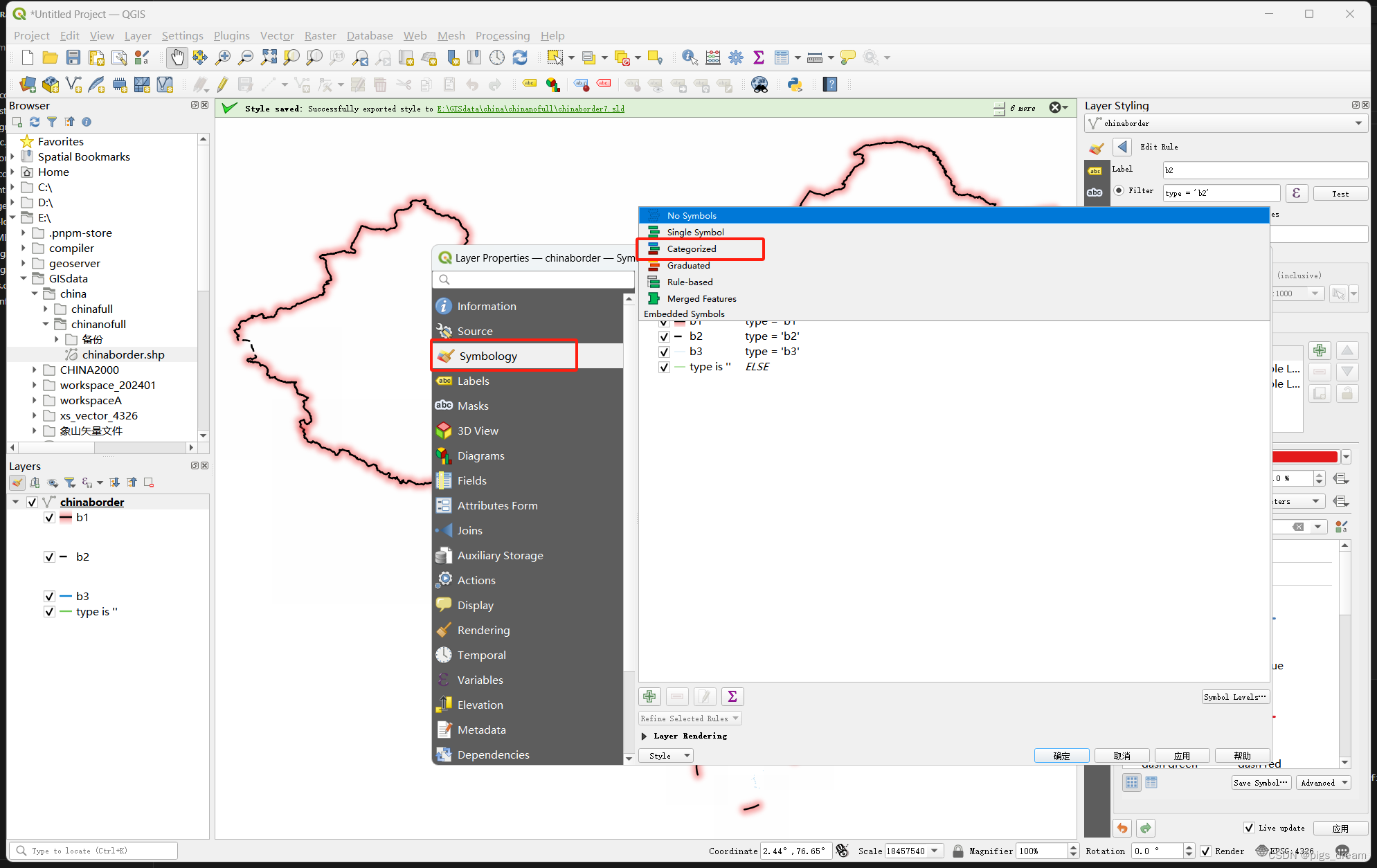The width and height of the screenshot is (1377, 868).
Task: Open the exported chinaborder7.sld file link
Action: [x=530, y=109]
